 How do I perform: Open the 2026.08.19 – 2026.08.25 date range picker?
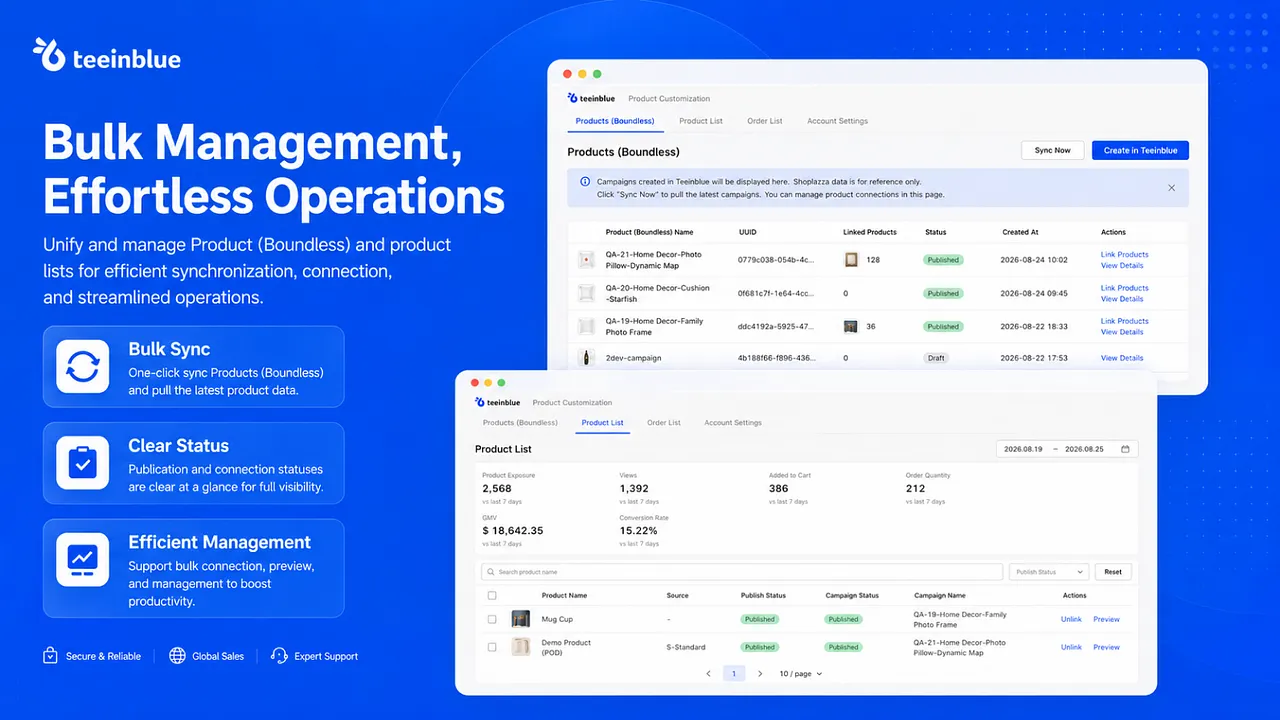coord(1067,449)
